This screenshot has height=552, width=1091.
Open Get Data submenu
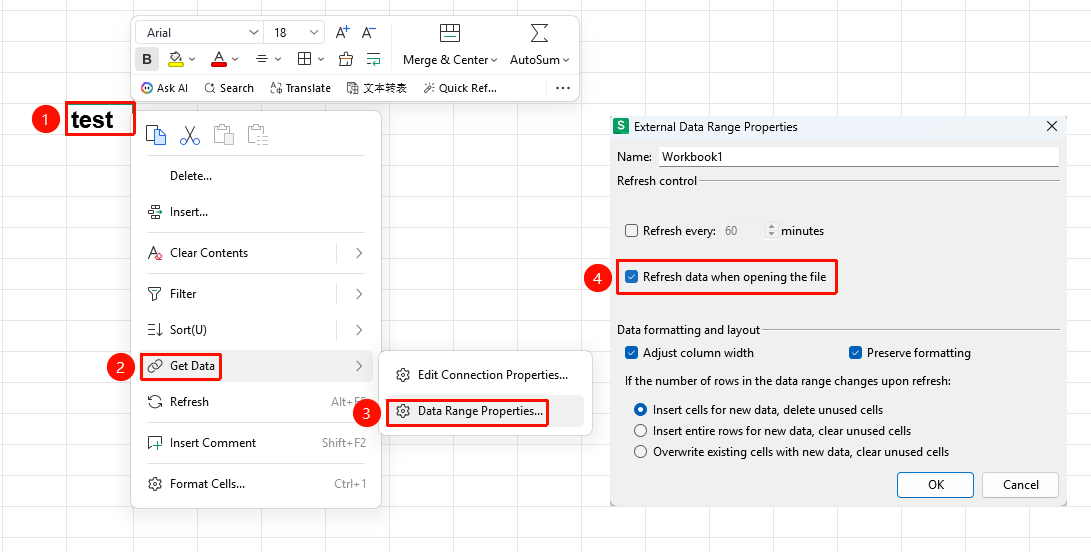tap(256, 366)
